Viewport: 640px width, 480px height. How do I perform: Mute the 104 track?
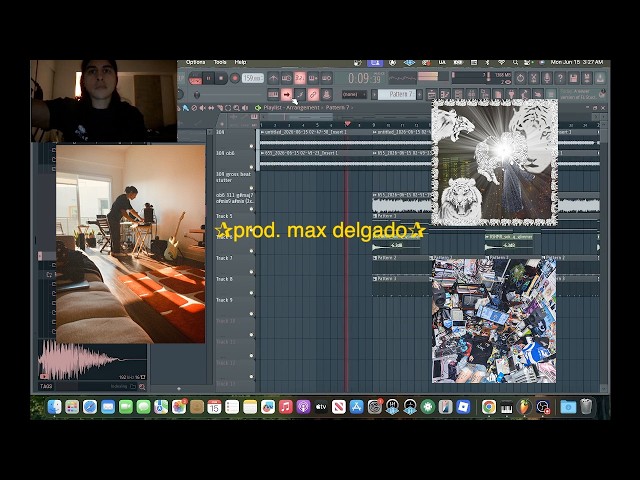(251, 146)
